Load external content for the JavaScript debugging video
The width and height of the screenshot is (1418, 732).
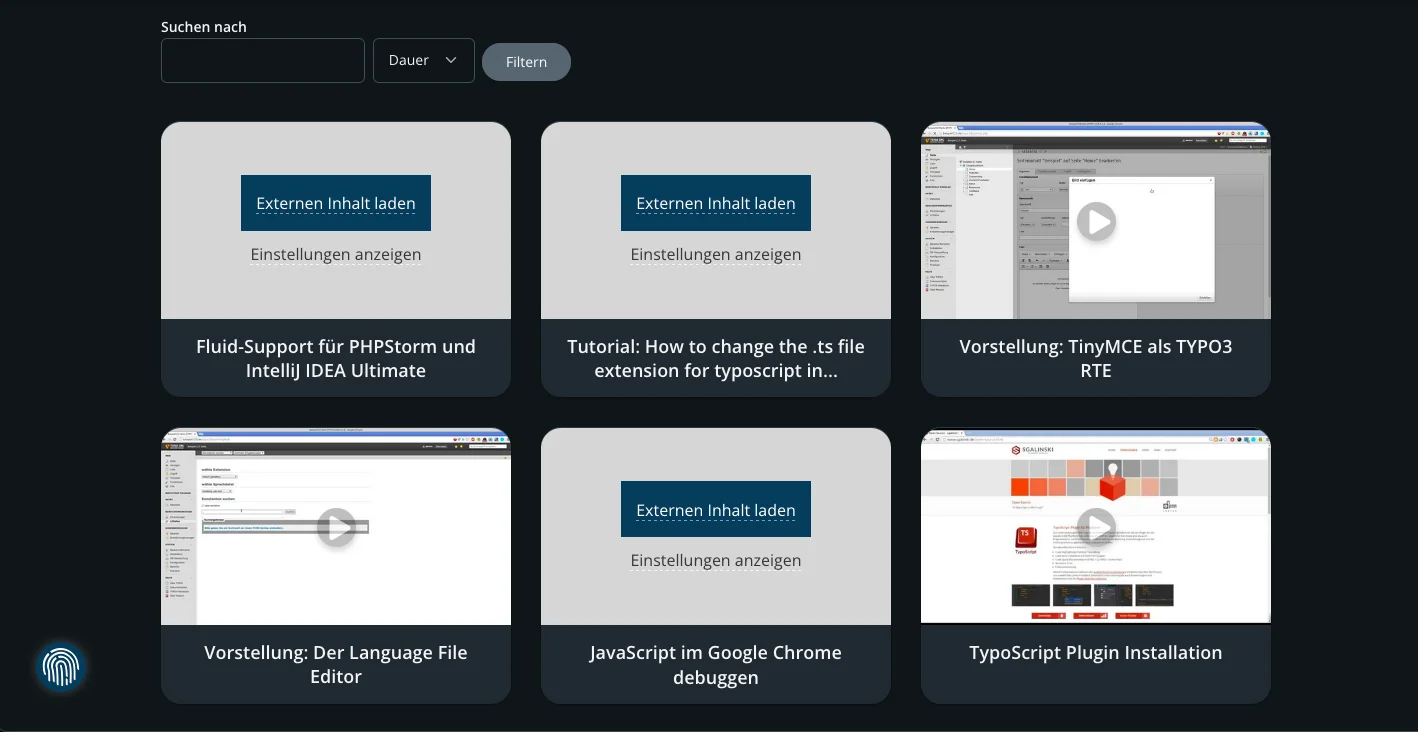click(x=716, y=509)
